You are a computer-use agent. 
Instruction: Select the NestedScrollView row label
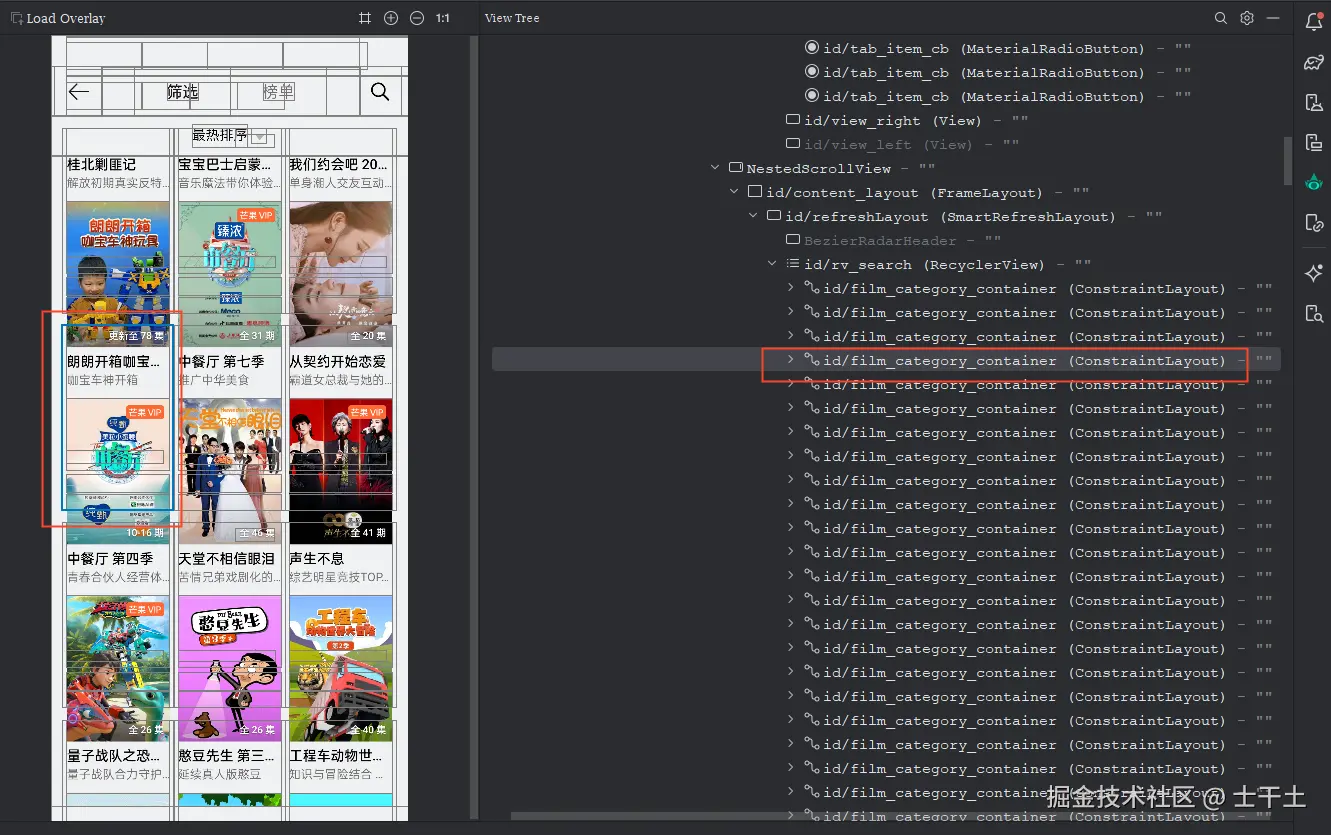coord(818,168)
